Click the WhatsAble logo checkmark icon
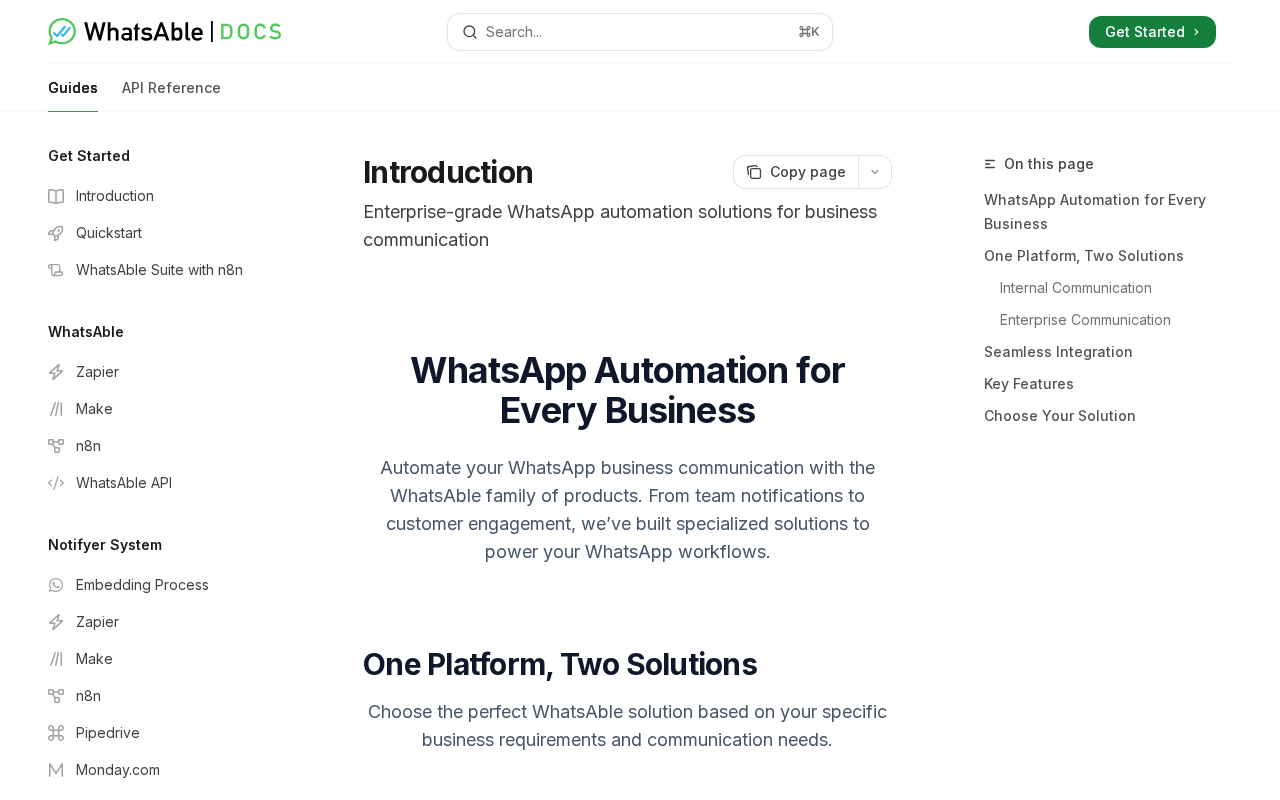The width and height of the screenshot is (1280, 800). click(62, 32)
